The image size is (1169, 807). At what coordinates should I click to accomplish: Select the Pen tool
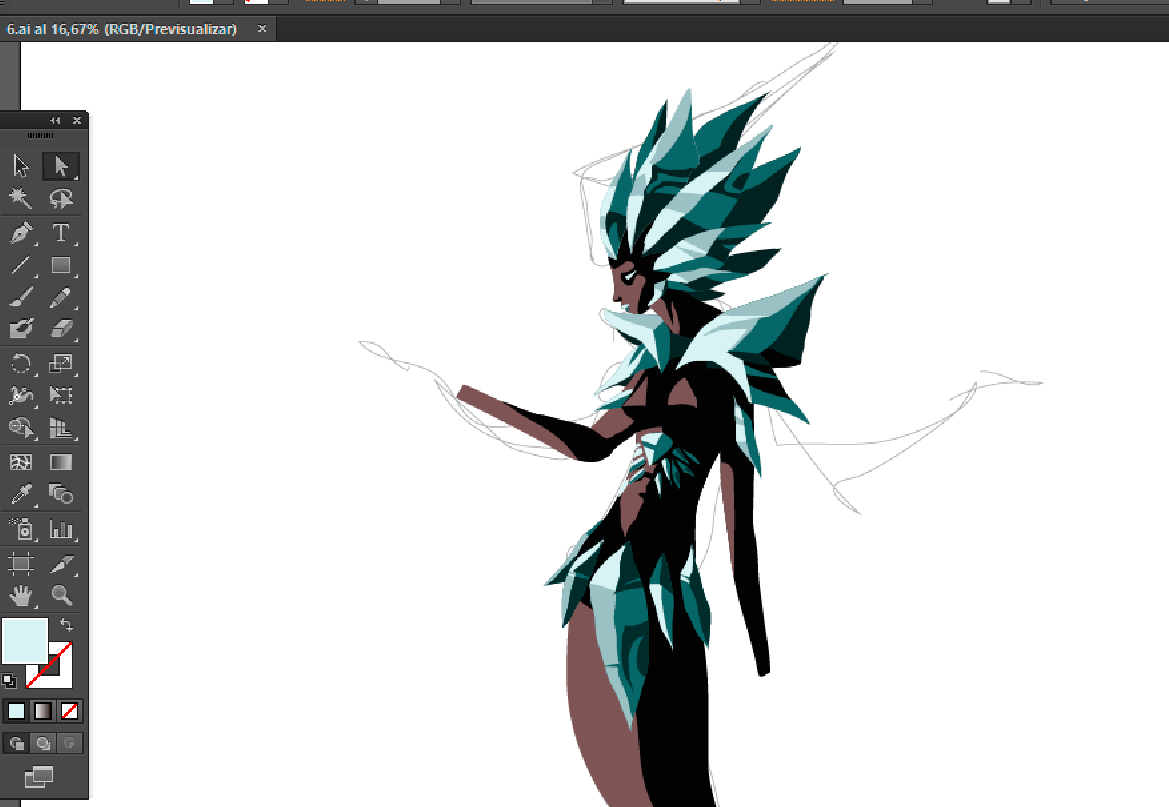[x=21, y=233]
